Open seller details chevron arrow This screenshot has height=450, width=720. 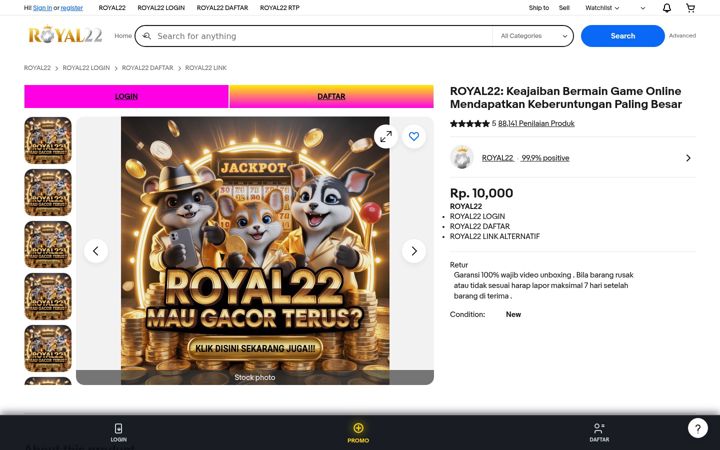688,158
